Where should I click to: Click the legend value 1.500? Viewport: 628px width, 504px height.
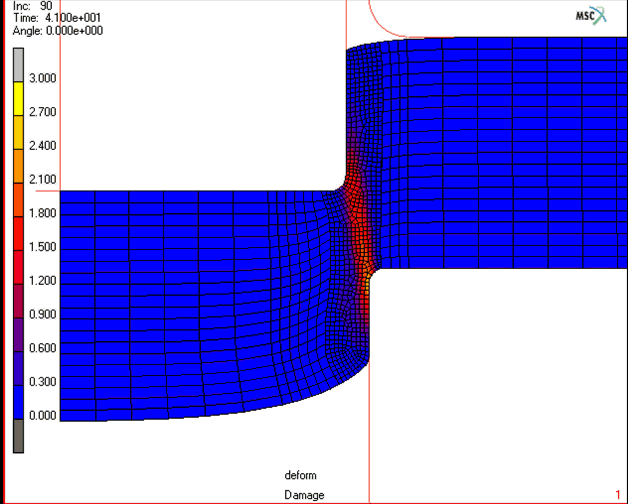click(42, 247)
